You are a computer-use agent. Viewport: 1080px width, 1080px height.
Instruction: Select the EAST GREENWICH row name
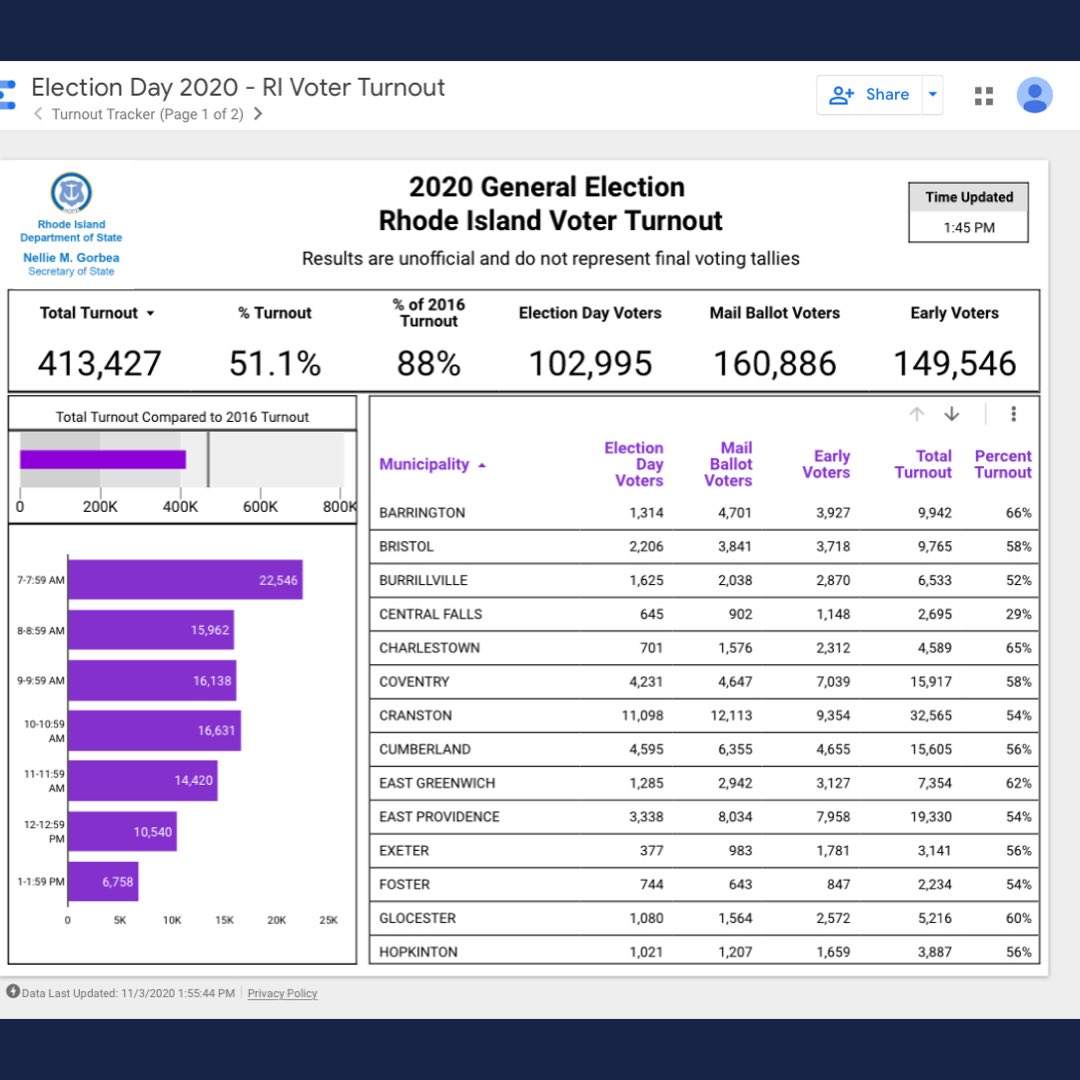437,783
